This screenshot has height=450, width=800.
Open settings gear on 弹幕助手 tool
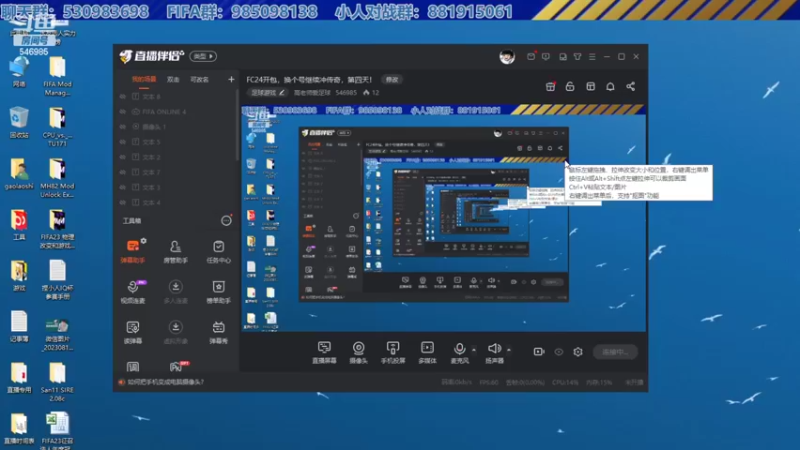pos(144,240)
